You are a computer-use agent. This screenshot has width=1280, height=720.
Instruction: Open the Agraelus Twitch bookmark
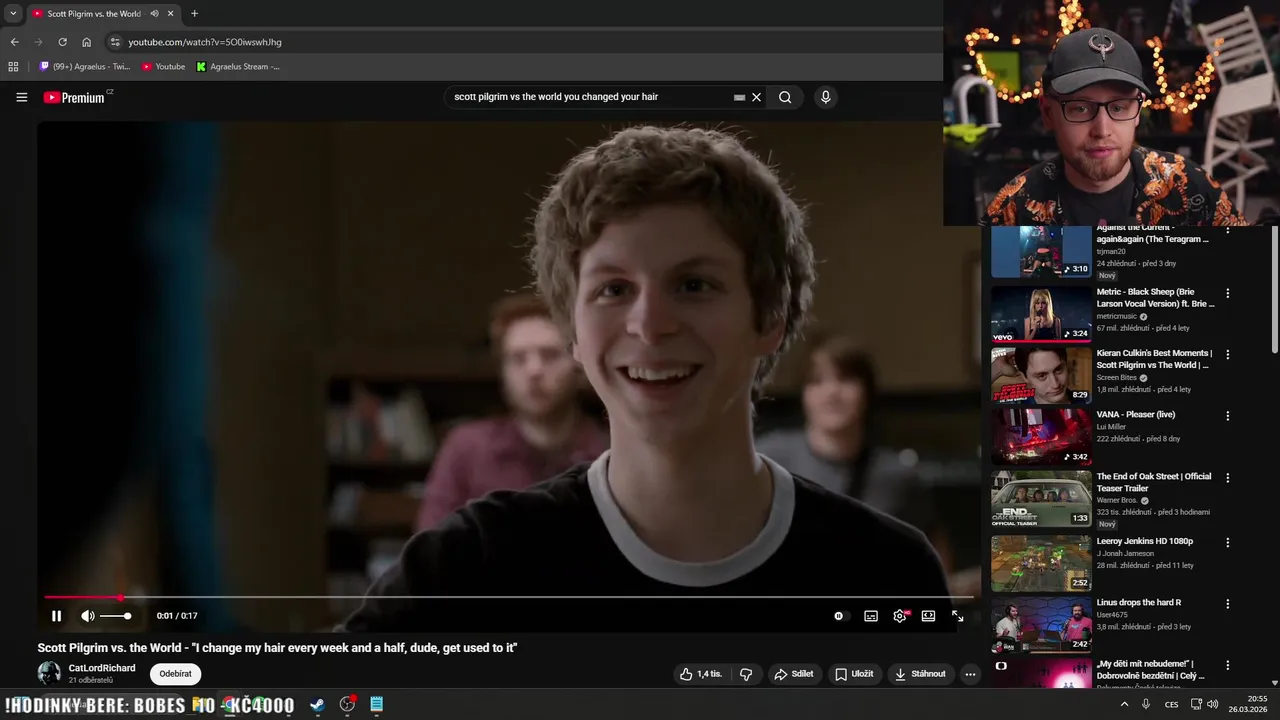coord(84,67)
